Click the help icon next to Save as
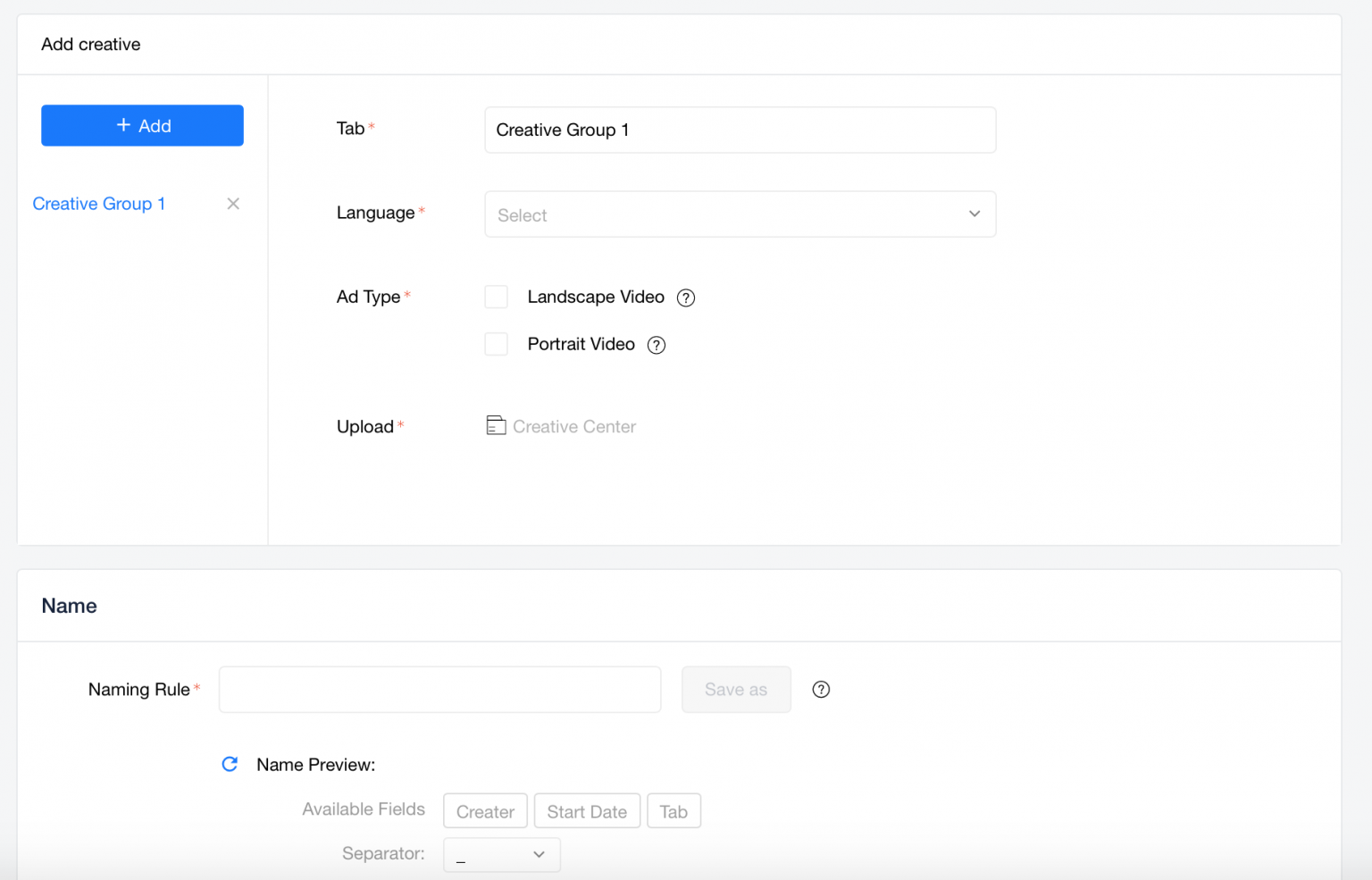 [x=821, y=689]
